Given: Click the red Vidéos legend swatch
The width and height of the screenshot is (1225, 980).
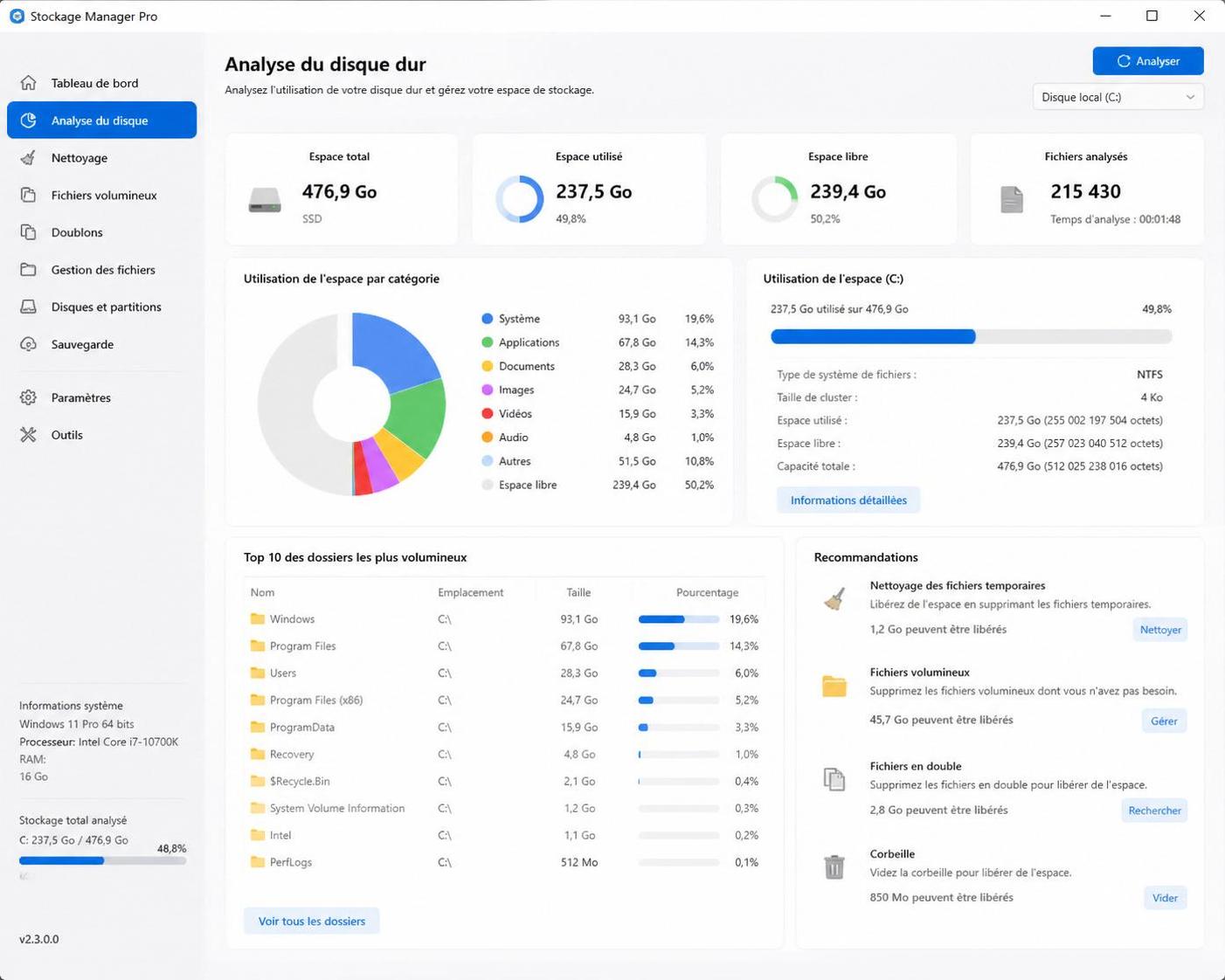Looking at the screenshot, I should 488,414.
